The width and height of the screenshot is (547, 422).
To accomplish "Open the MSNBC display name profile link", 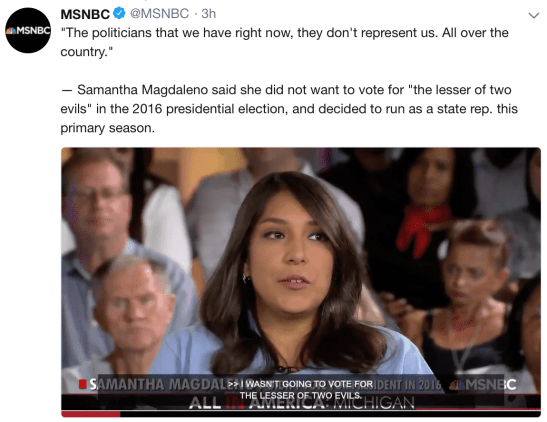I will point(85,14).
